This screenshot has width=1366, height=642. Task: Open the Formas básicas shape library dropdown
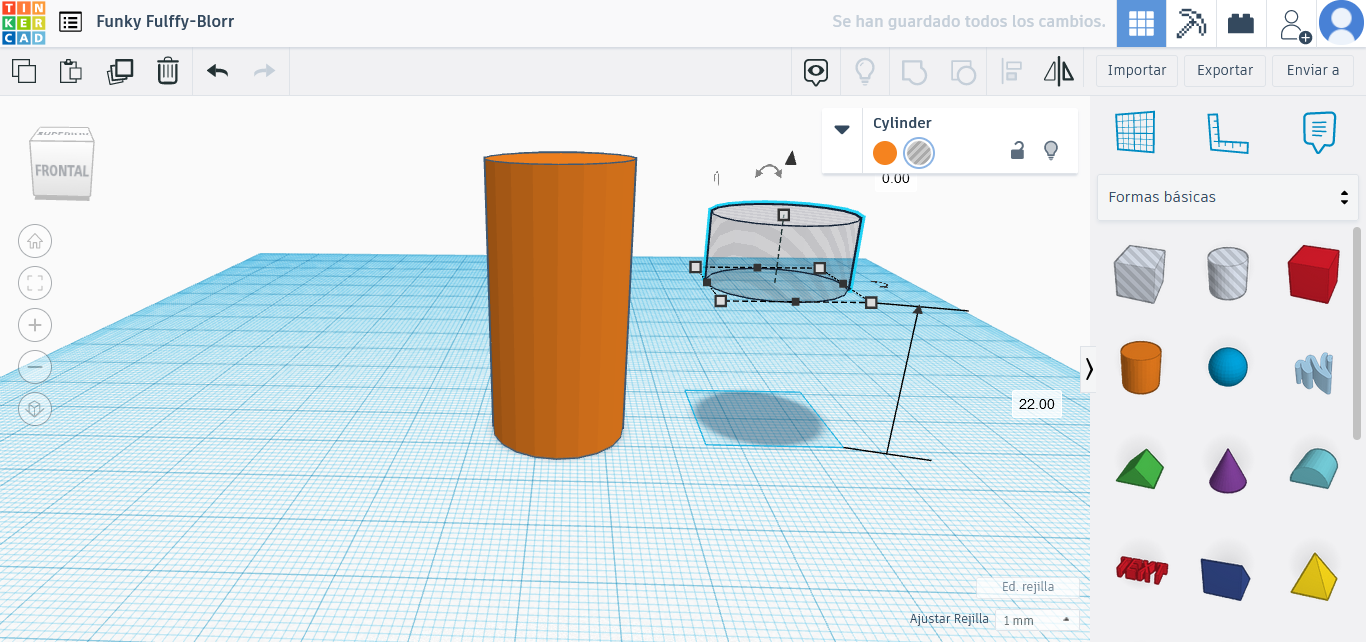click(x=1228, y=197)
